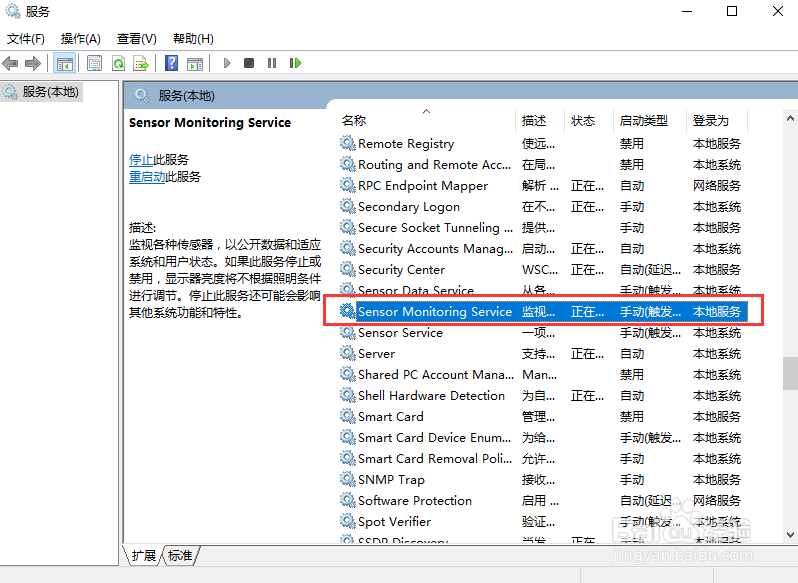Viewport: 798px width, 583px height.
Task: Click the gear icon of SNMP Trap
Action: pyautogui.click(x=348, y=479)
